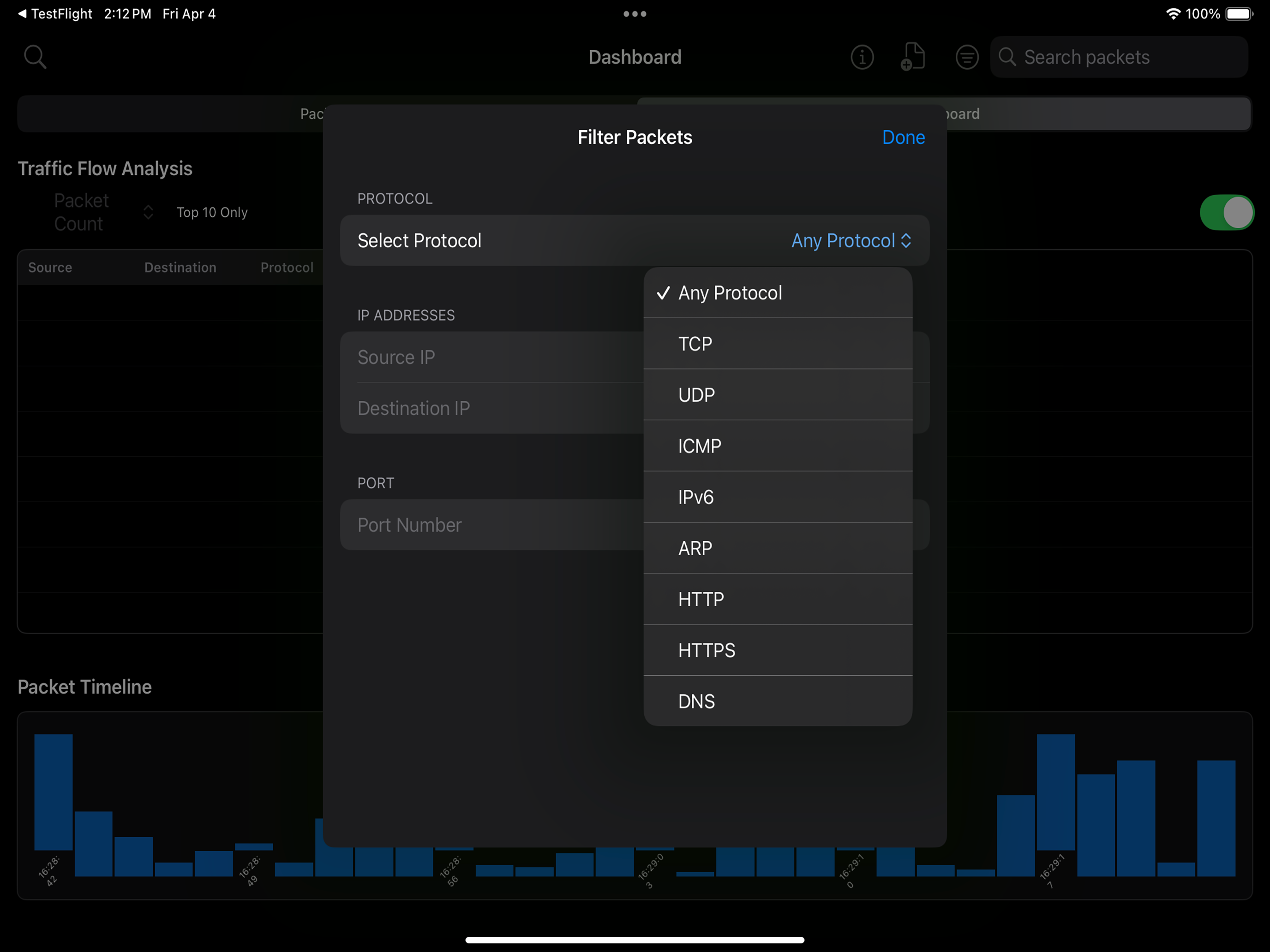Open the Any Protocol selector dropdown
This screenshot has width=1270, height=952.
[x=851, y=240]
